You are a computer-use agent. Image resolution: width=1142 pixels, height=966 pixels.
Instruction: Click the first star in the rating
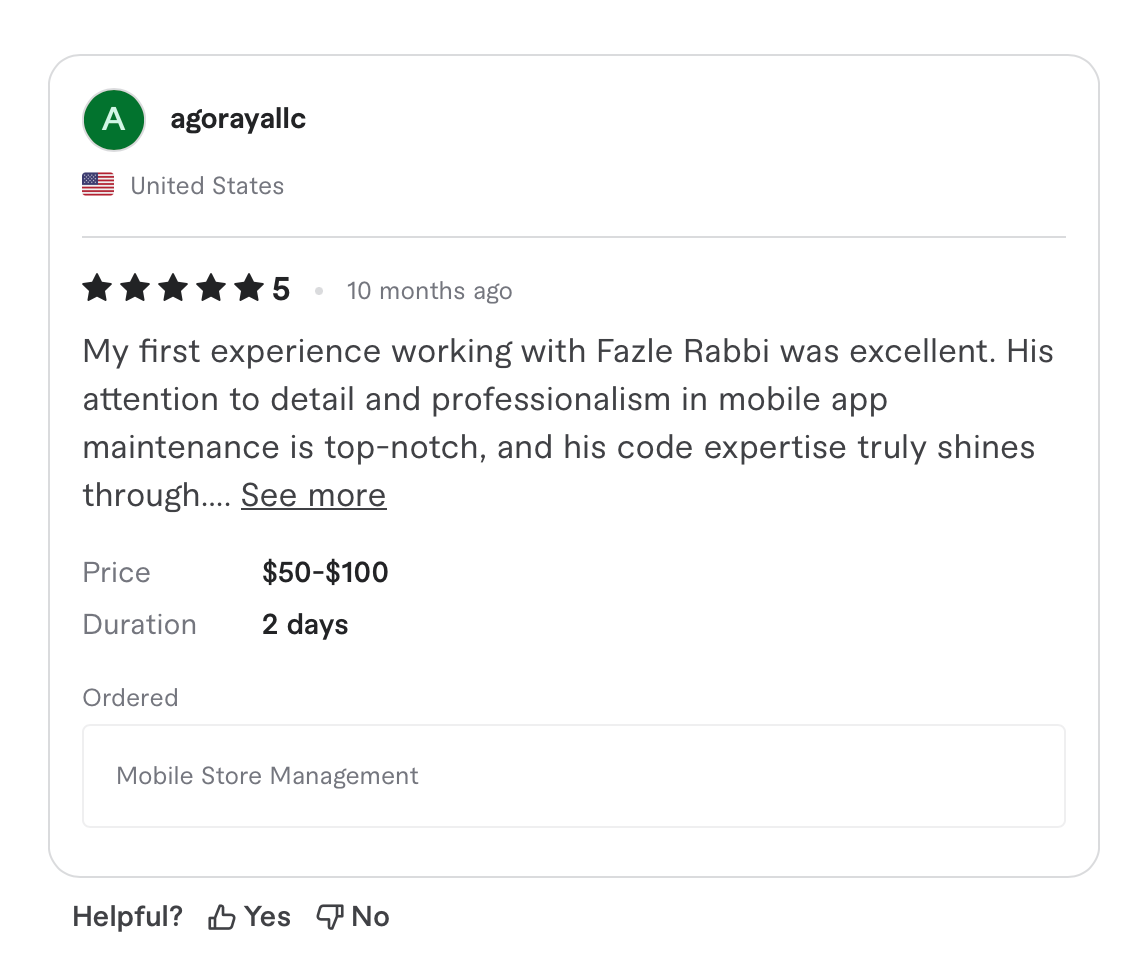(96, 288)
